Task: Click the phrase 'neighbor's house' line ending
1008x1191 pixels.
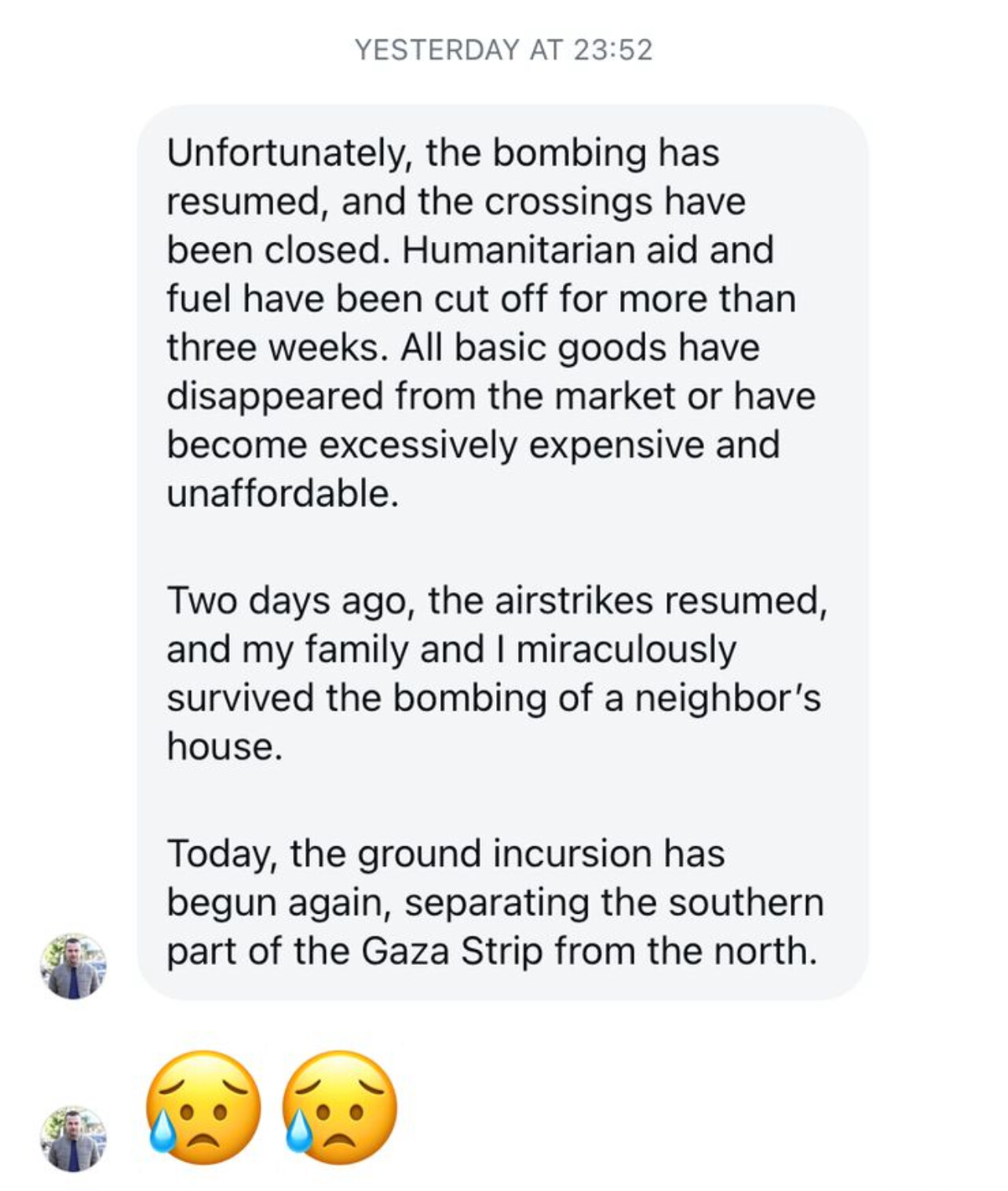Action: pyautogui.click(x=728, y=697)
